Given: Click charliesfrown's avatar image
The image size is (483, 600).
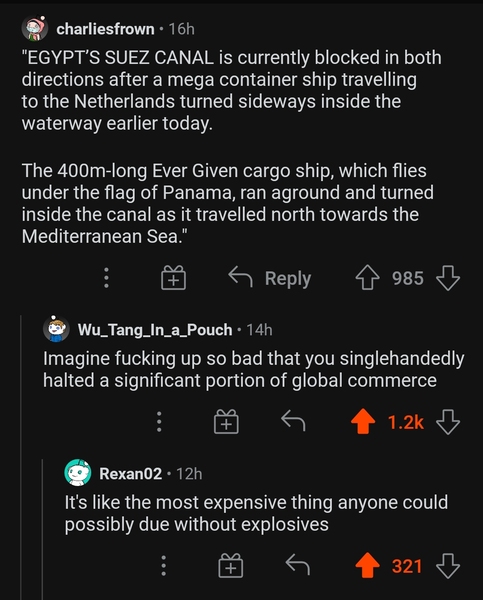Looking at the screenshot, I should (x=34, y=28).
